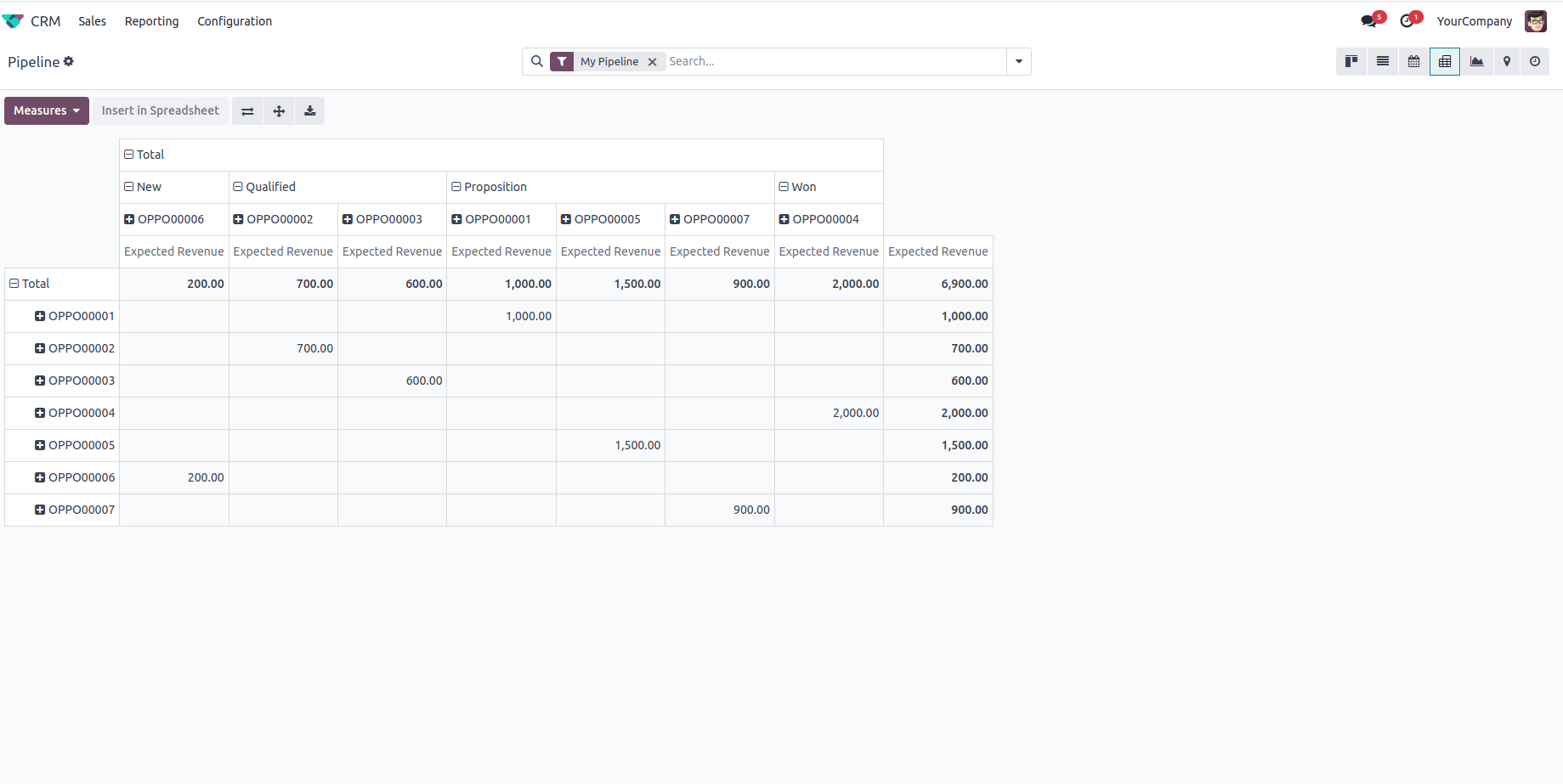Click the CRM app logo icon
This screenshot has width=1563, height=784.
click(x=13, y=21)
